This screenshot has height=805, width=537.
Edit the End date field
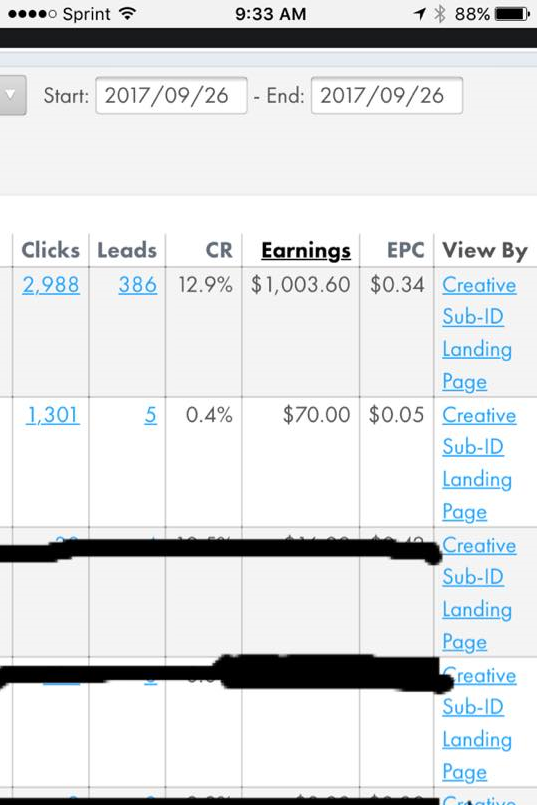point(387,95)
